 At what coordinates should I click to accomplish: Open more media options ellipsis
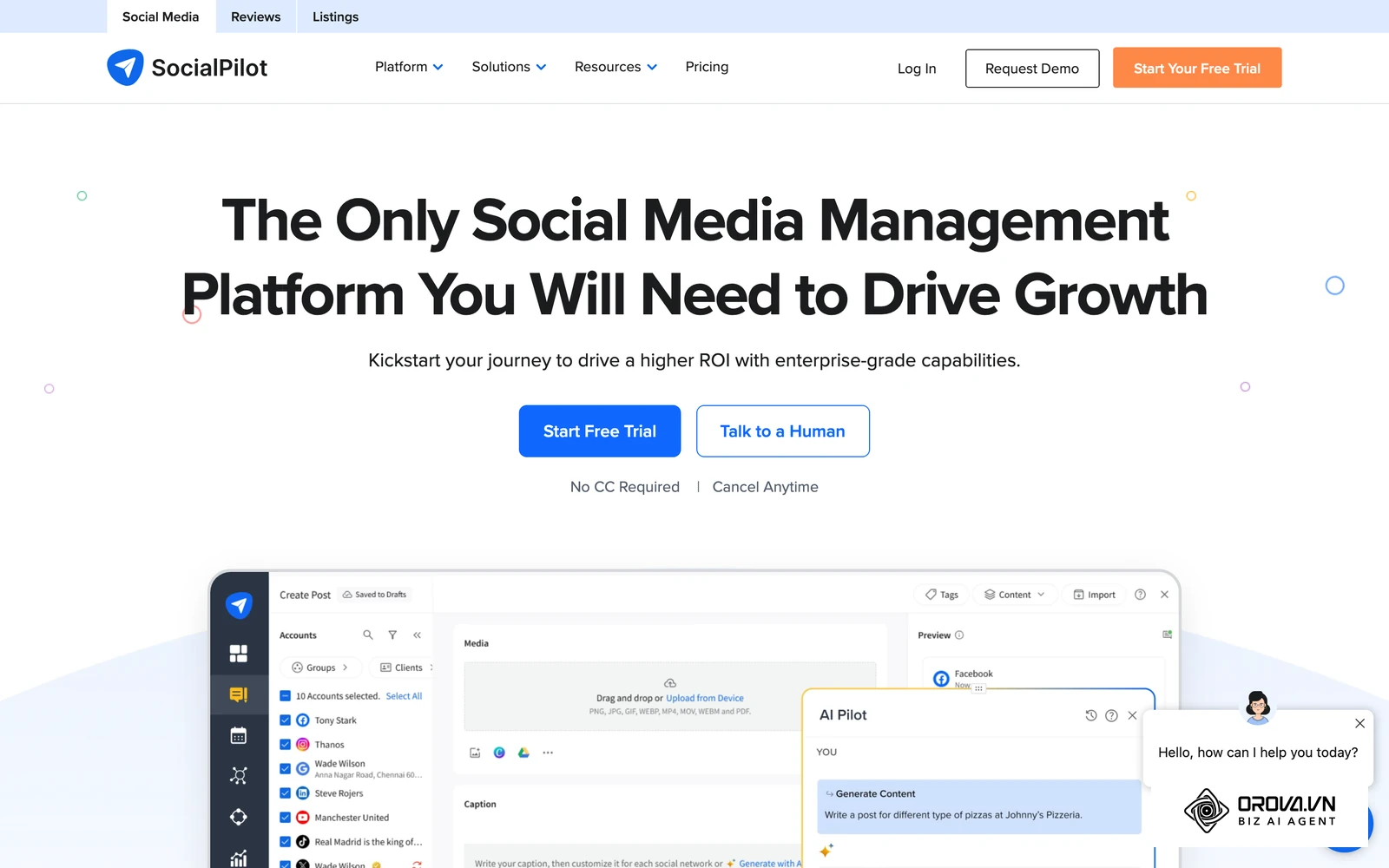(x=548, y=753)
